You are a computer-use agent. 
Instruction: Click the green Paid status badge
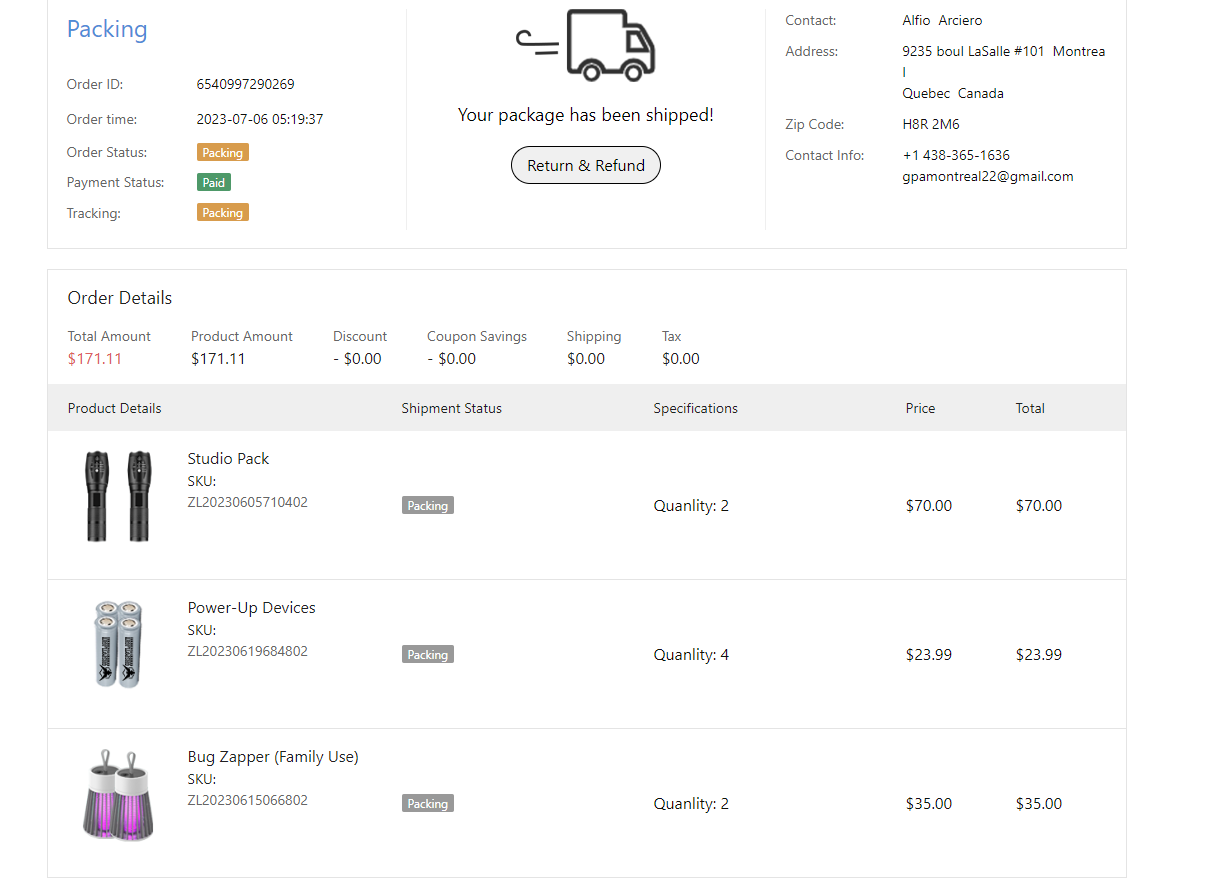click(214, 183)
